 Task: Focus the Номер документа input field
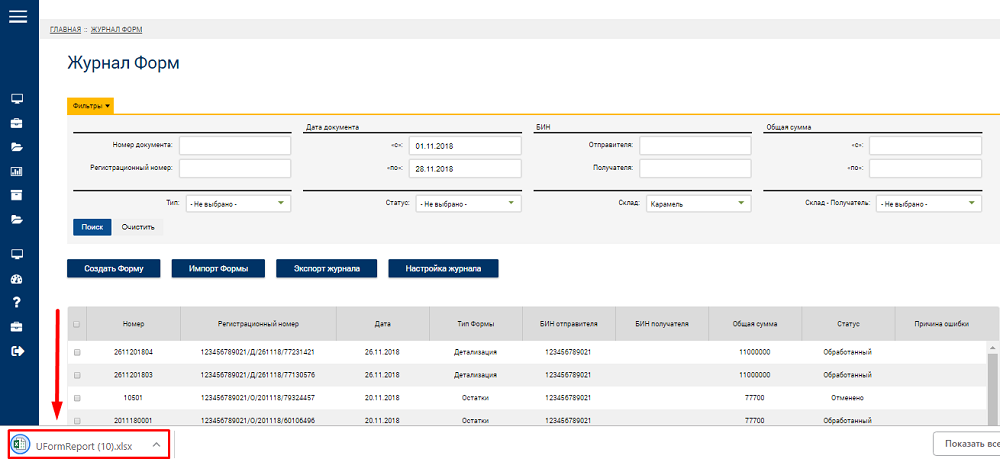(235, 145)
